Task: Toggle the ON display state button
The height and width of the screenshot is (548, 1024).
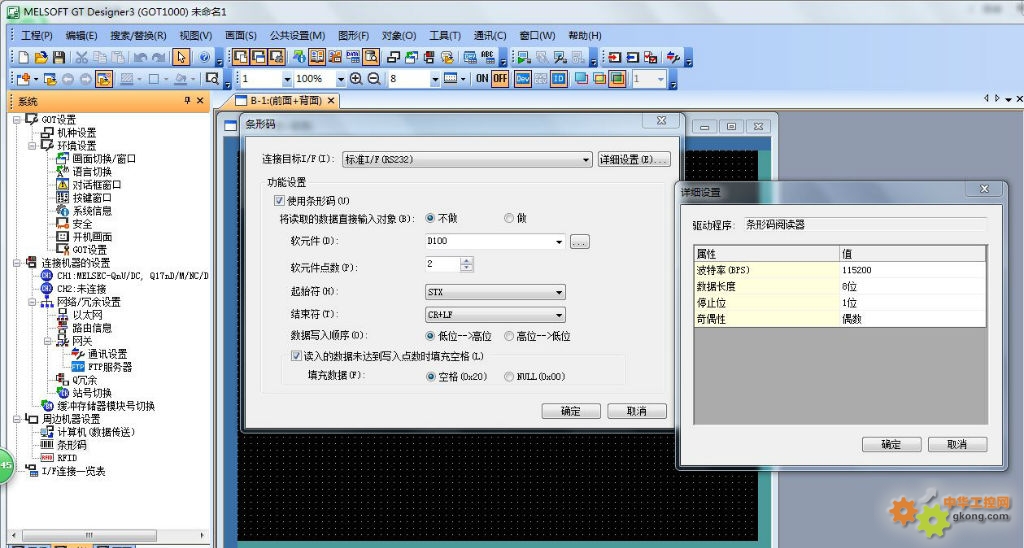Action: (x=482, y=79)
